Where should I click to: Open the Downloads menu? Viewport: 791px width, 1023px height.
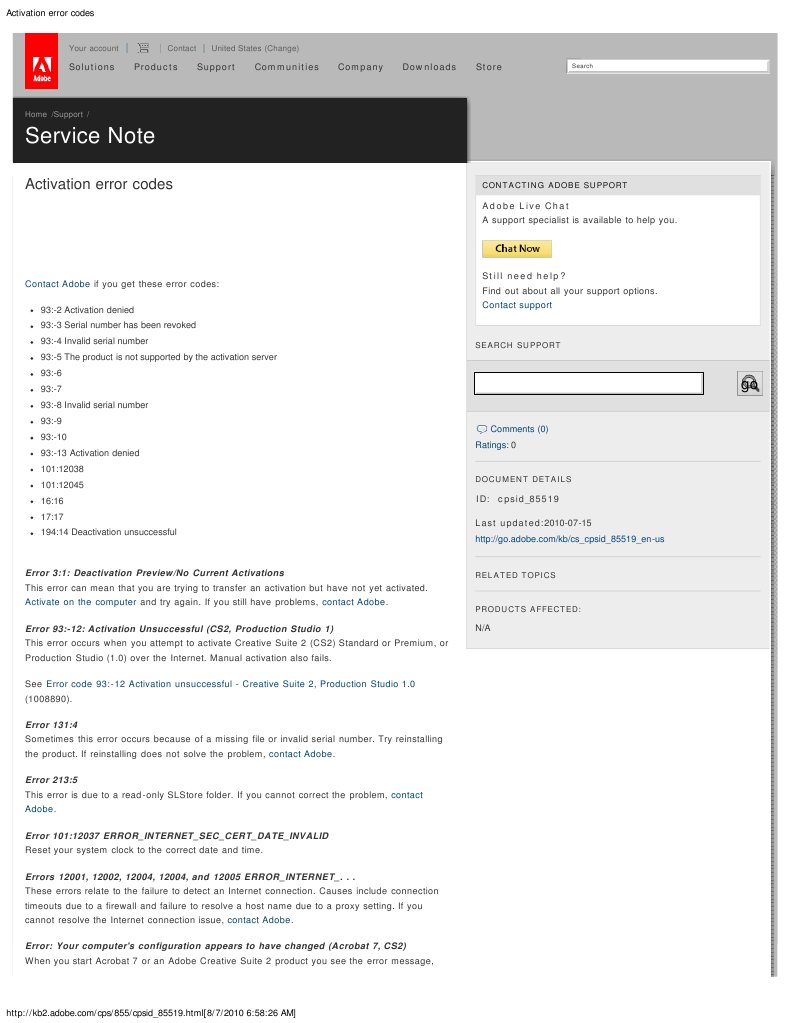click(x=429, y=67)
